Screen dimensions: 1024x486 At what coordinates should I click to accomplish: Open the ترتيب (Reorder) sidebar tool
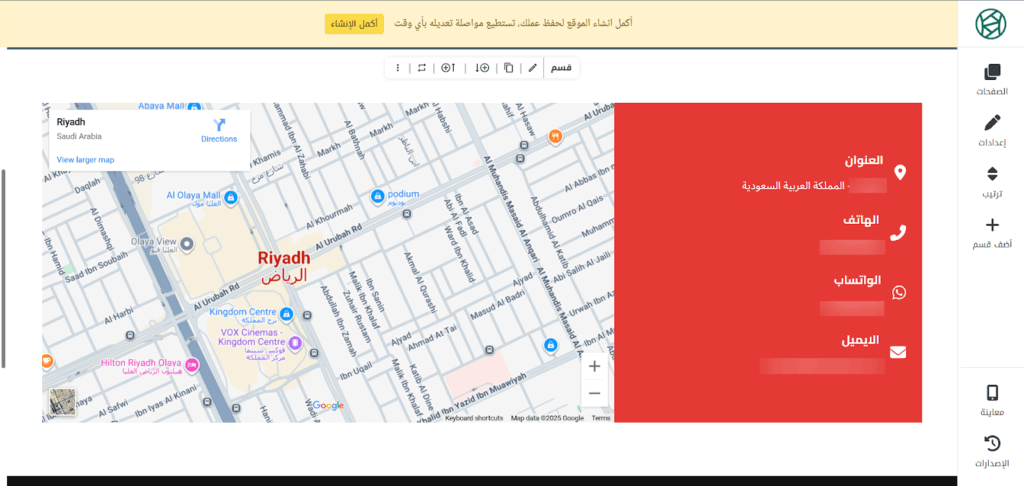click(x=991, y=182)
